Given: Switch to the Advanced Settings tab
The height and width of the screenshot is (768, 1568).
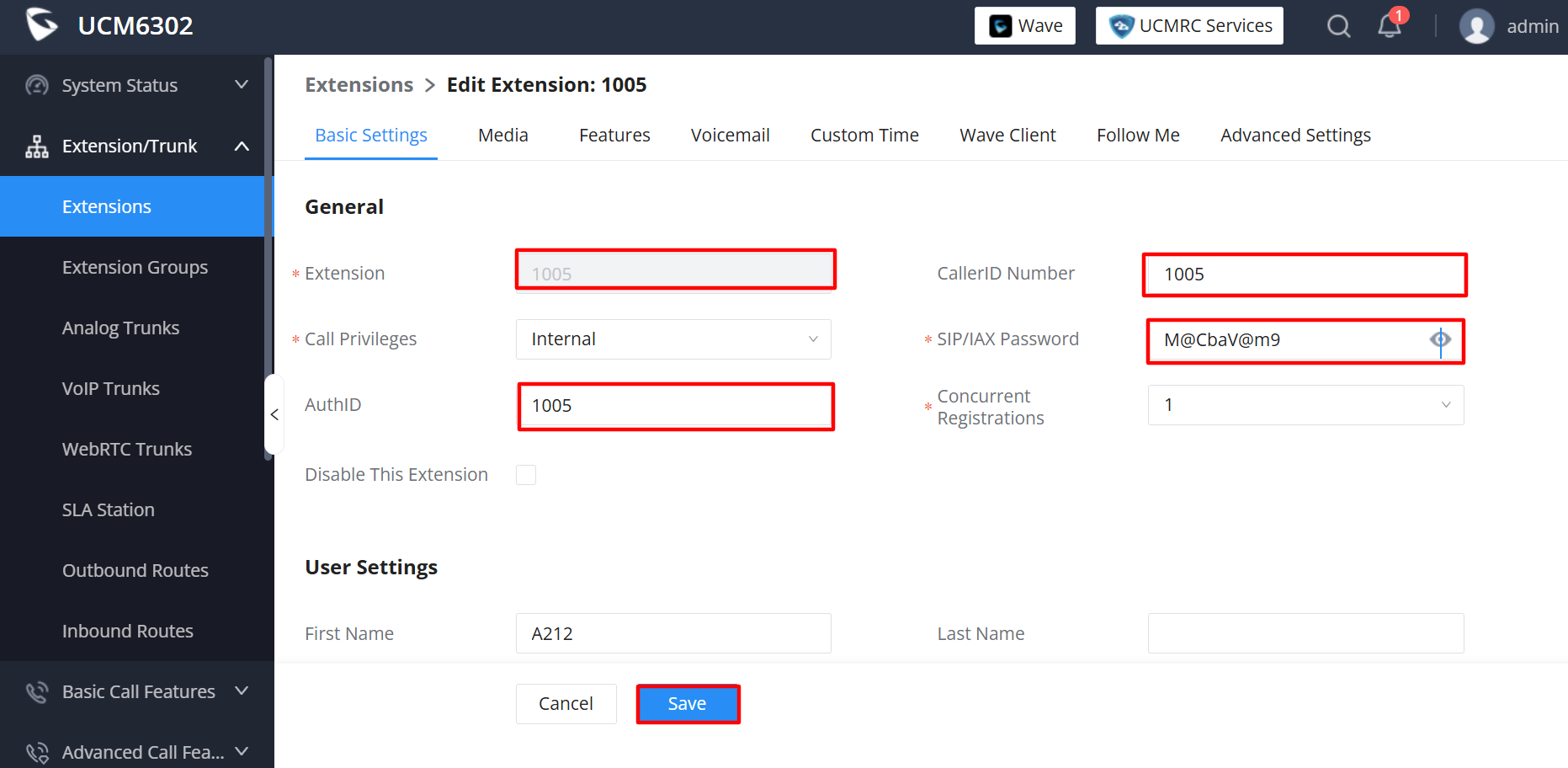Looking at the screenshot, I should coord(1295,136).
